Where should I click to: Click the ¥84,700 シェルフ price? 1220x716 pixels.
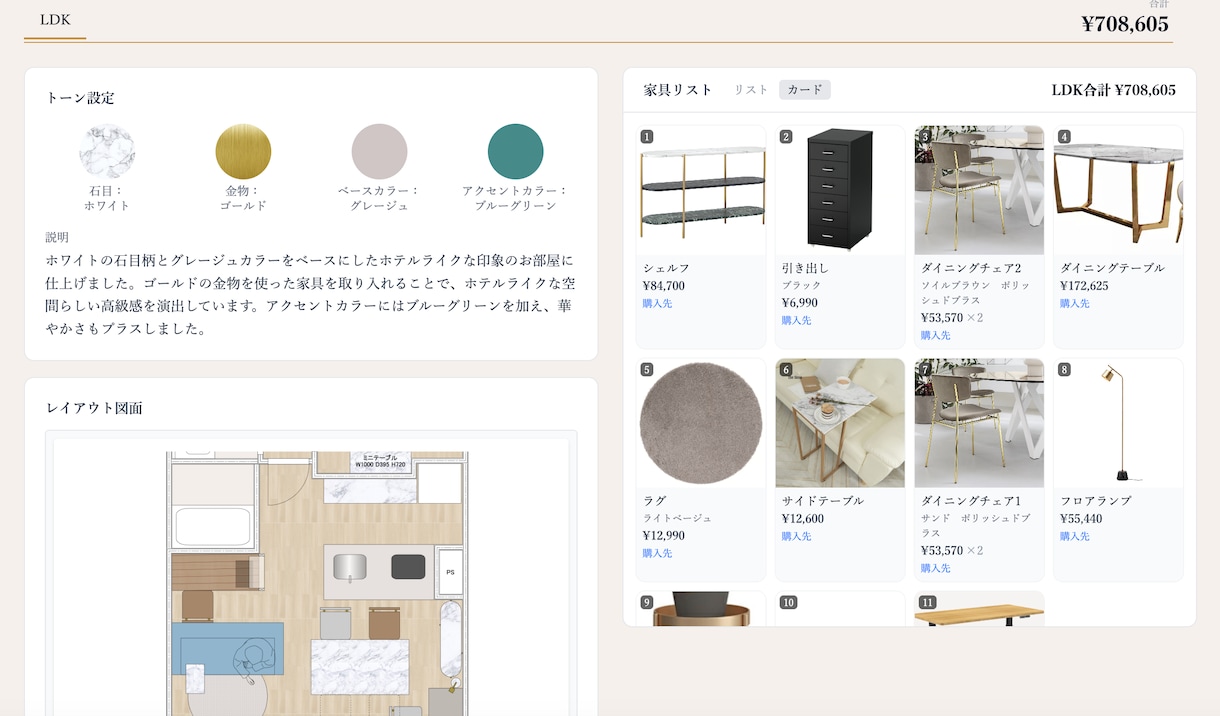[x=663, y=286]
